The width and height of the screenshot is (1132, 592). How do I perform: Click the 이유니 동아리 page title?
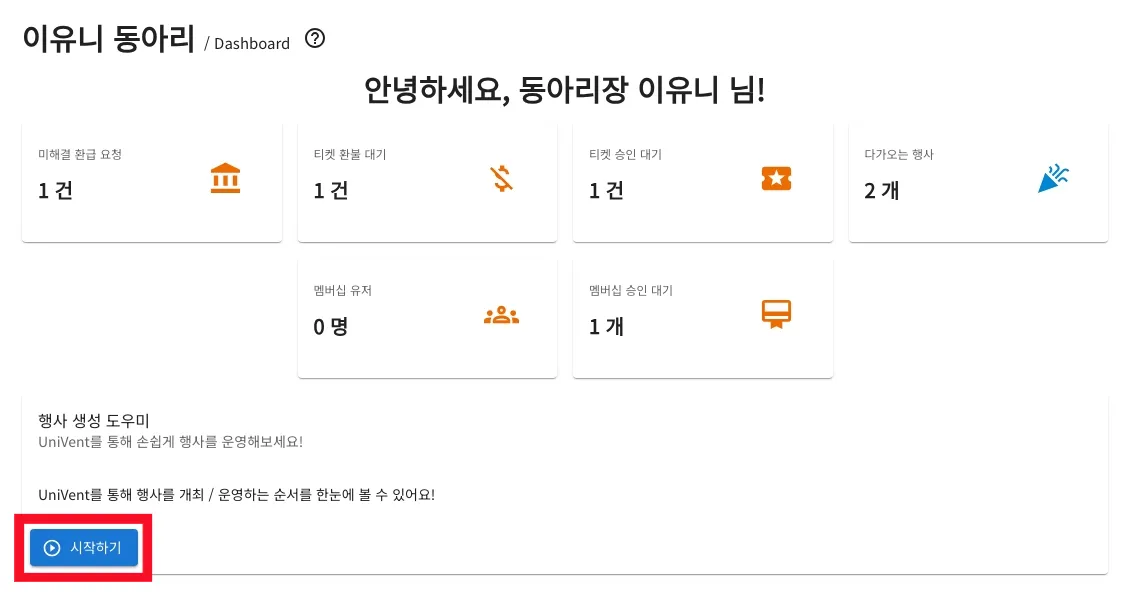(x=109, y=38)
